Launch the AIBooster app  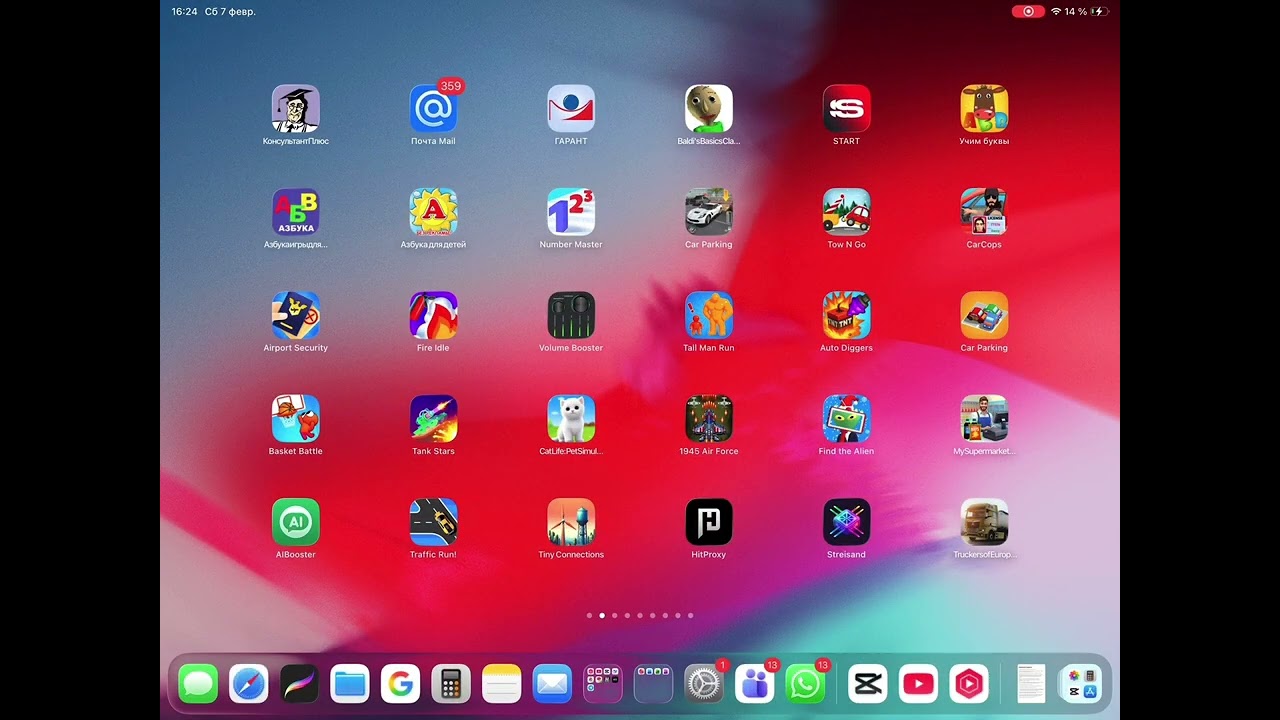[296, 522]
